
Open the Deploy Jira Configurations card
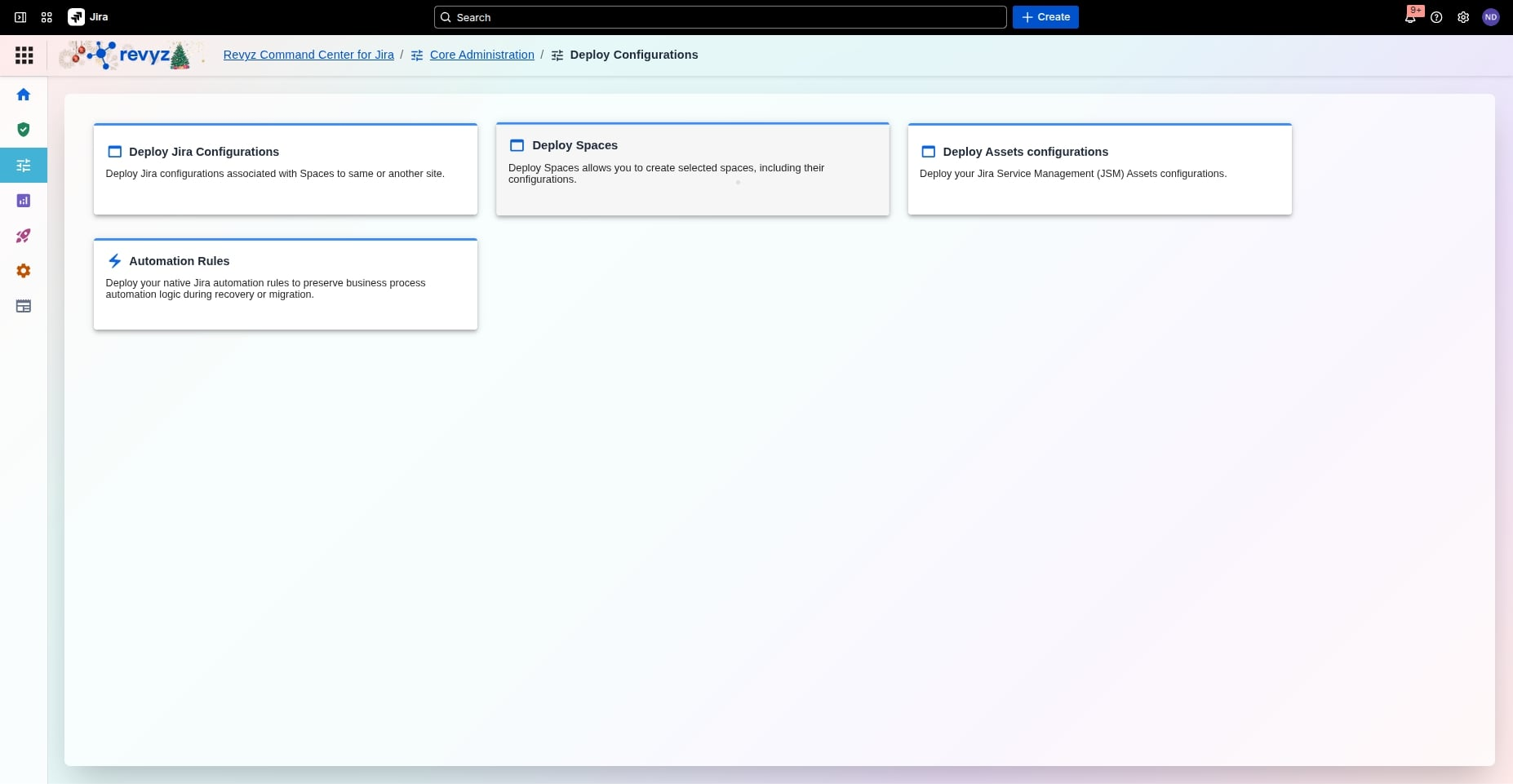click(x=285, y=170)
